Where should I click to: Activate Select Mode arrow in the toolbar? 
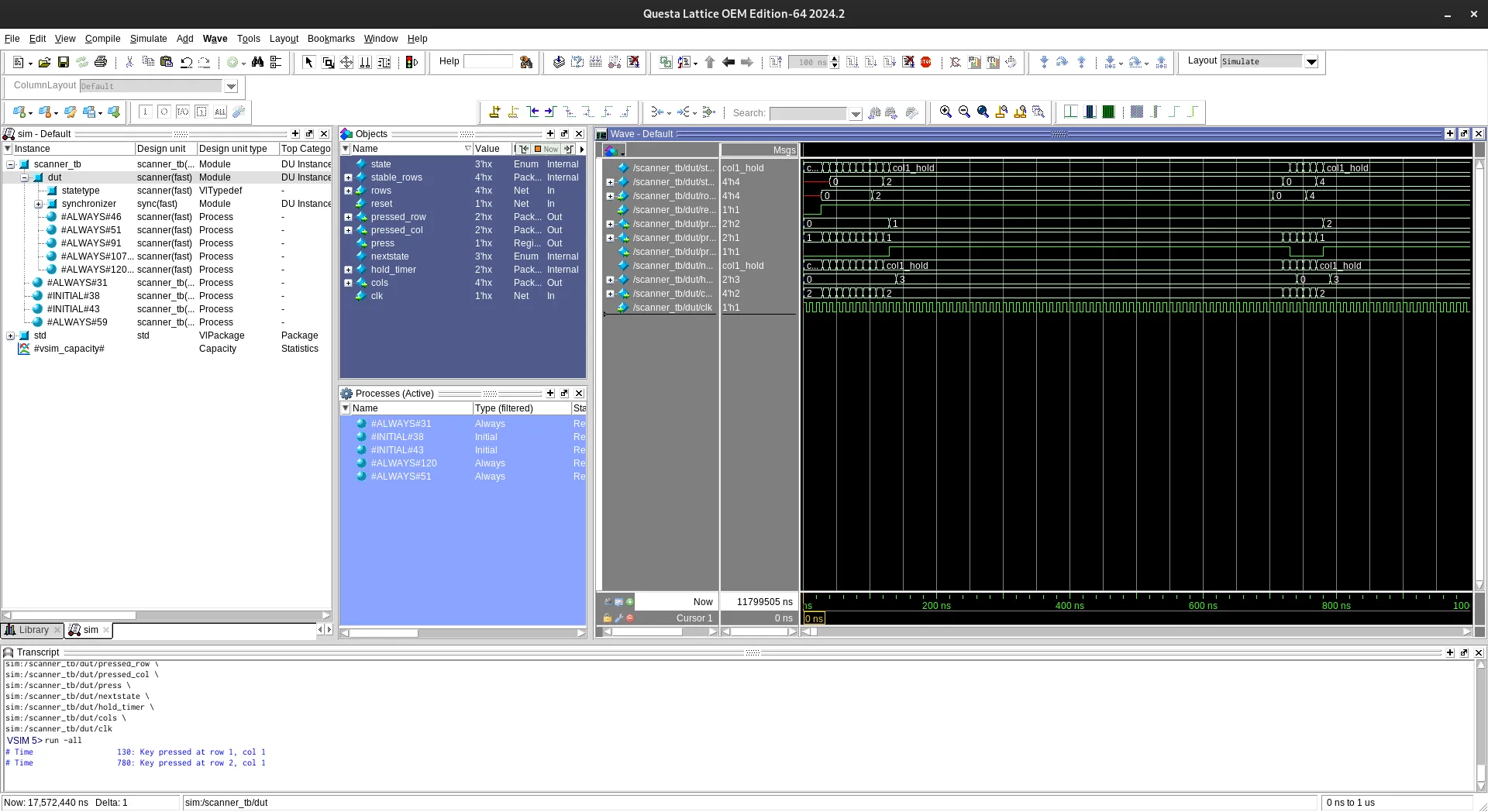(x=308, y=62)
